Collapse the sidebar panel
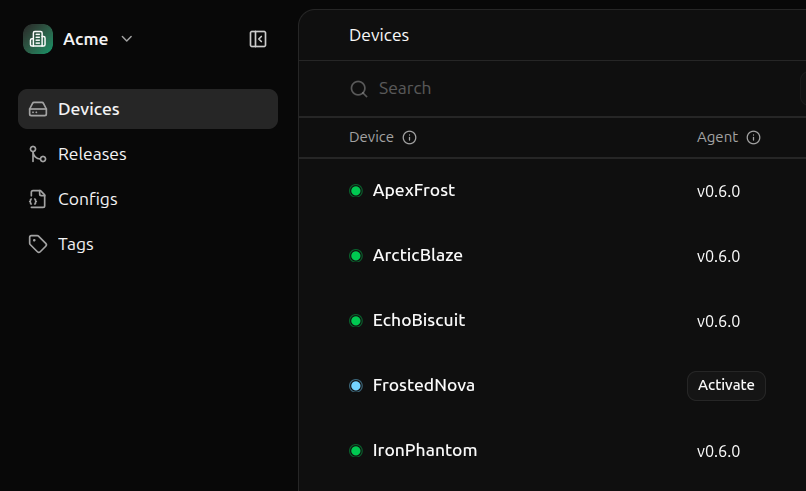806x491 pixels. (x=258, y=39)
